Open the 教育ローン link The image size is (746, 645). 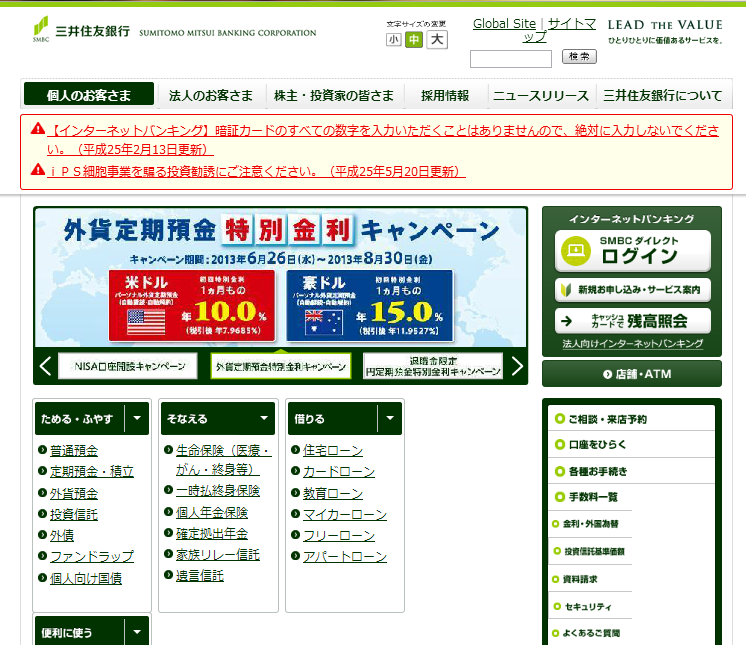click(x=333, y=493)
